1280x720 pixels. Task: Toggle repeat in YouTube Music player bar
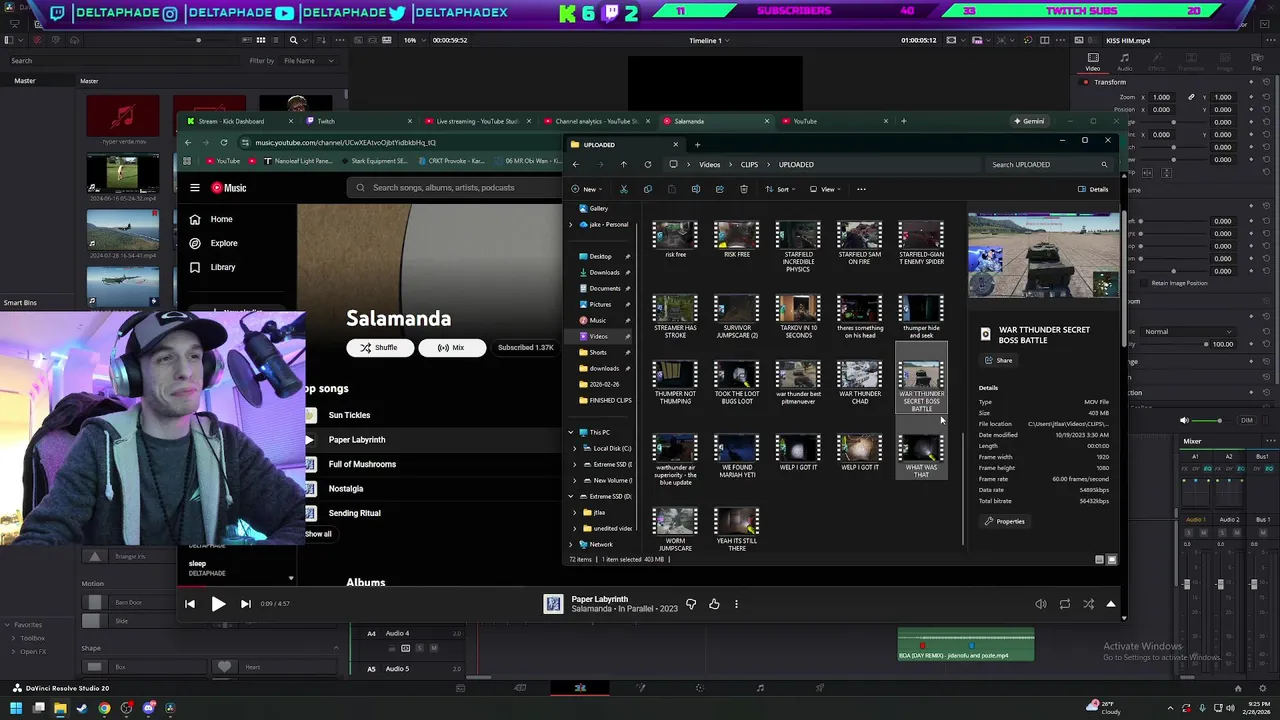click(1065, 604)
